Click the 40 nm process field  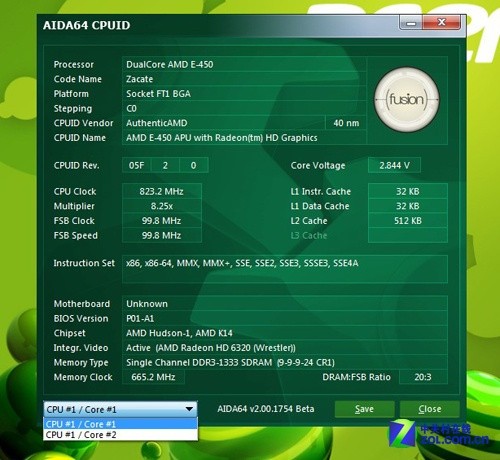coord(346,123)
